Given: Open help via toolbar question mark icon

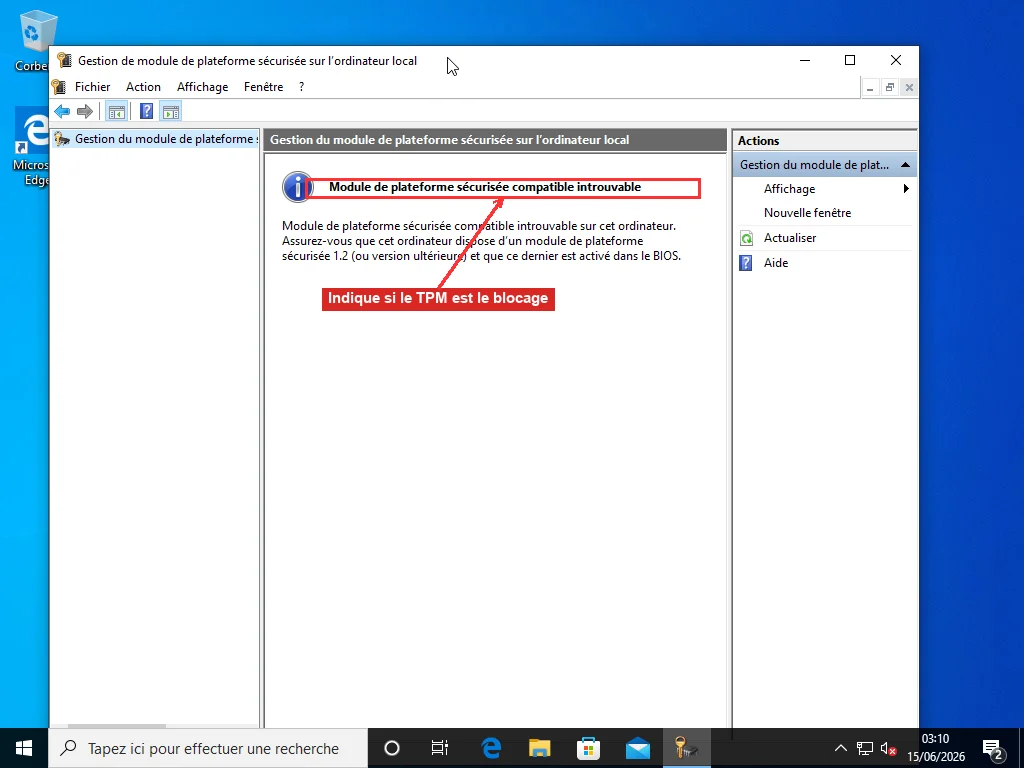Looking at the screenshot, I should click(146, 112).
